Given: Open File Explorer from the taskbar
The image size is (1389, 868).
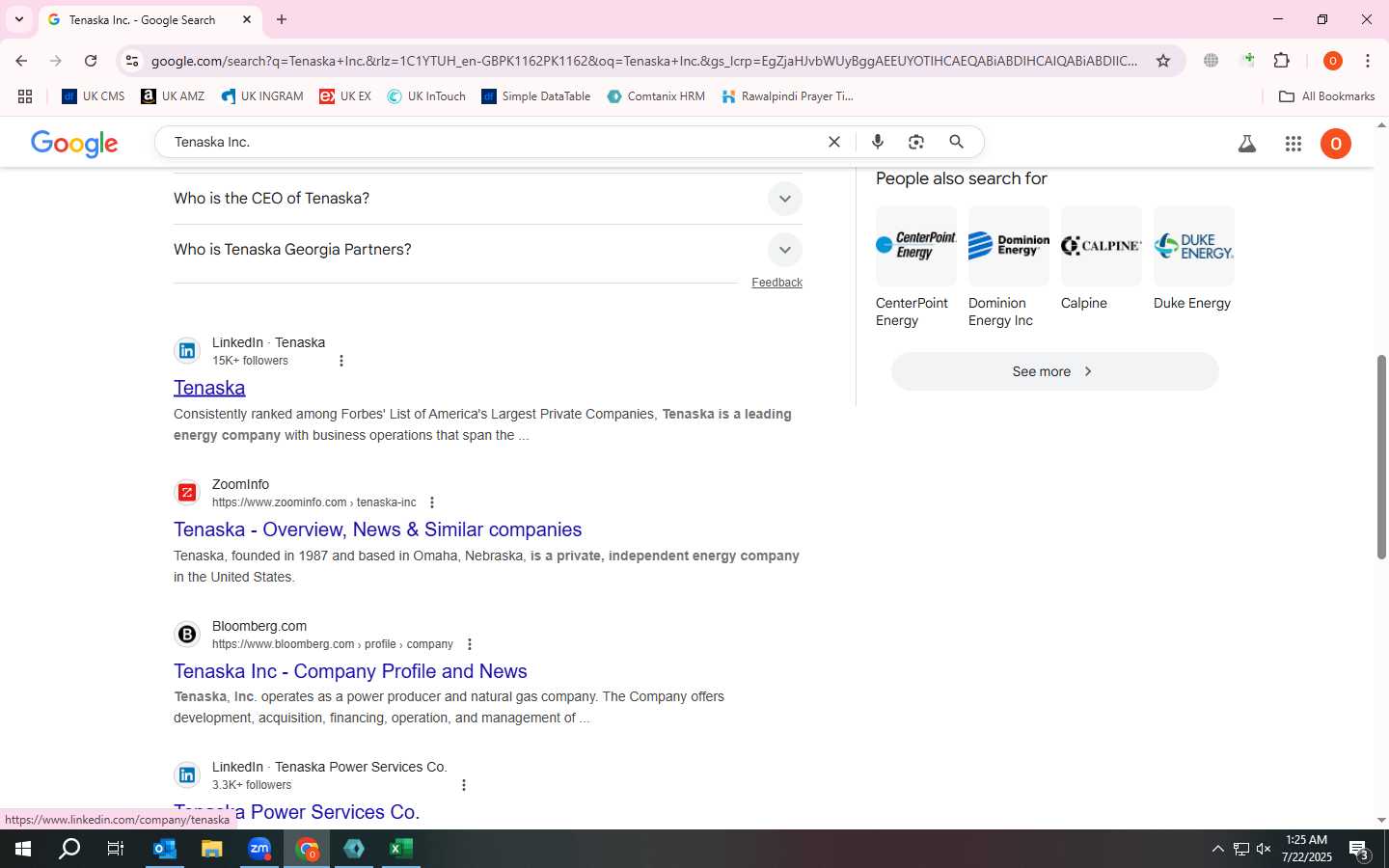Looking at the screenshot, I should pos(212,849).
